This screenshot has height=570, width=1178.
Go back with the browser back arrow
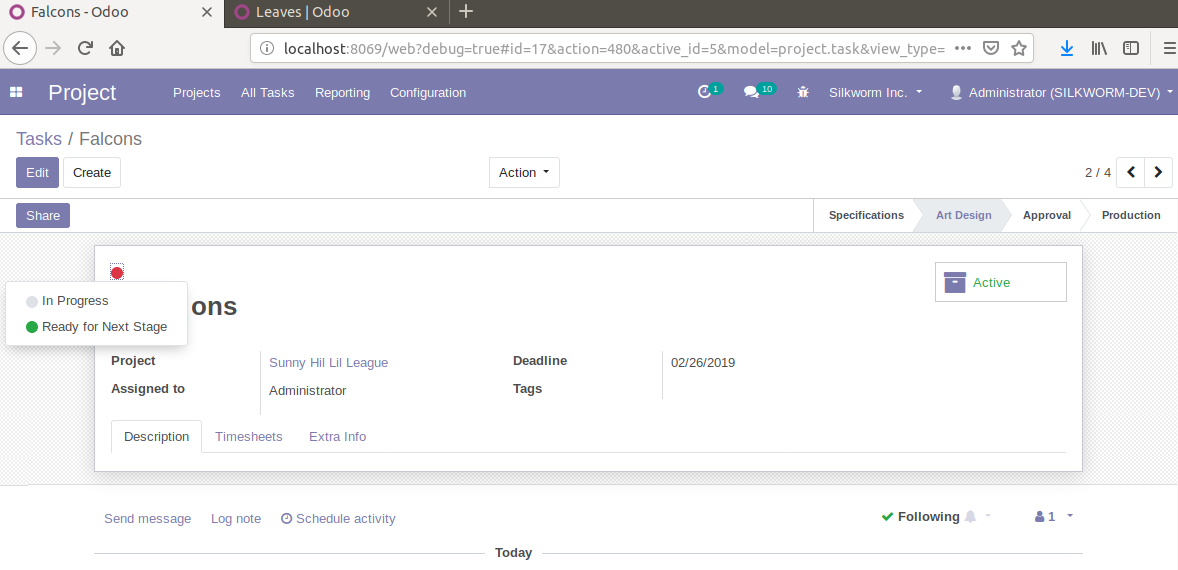tap(20, 48)
